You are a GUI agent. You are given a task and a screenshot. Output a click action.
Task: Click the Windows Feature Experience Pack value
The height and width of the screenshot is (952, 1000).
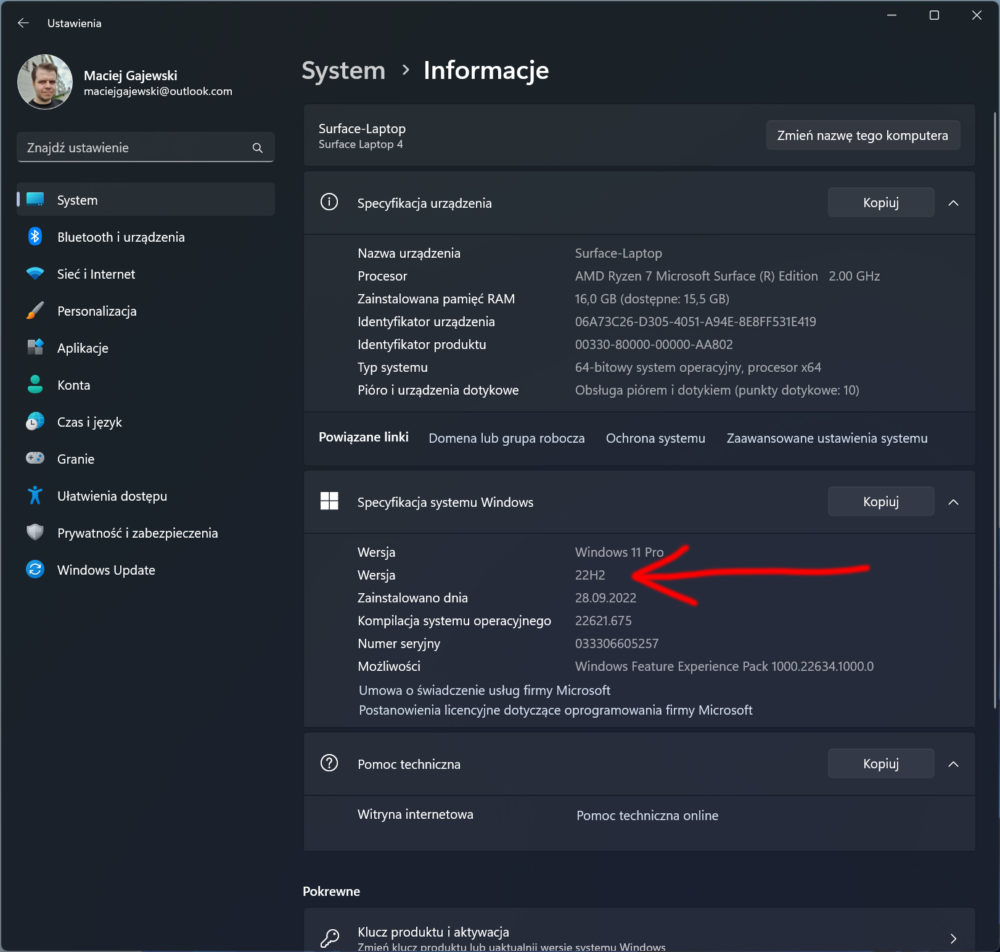click(x=724, y=666)
